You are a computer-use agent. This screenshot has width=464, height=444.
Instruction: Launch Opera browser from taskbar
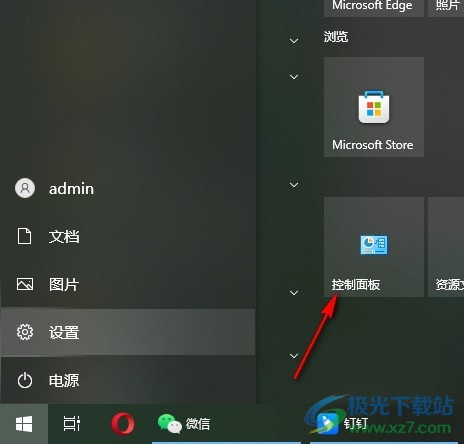[123, 424]
